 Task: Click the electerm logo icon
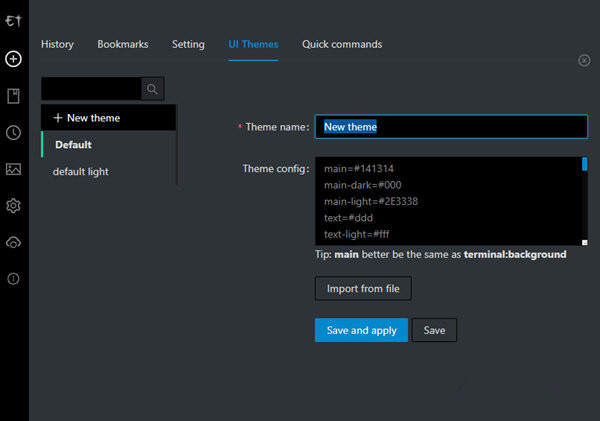point(14,20)
